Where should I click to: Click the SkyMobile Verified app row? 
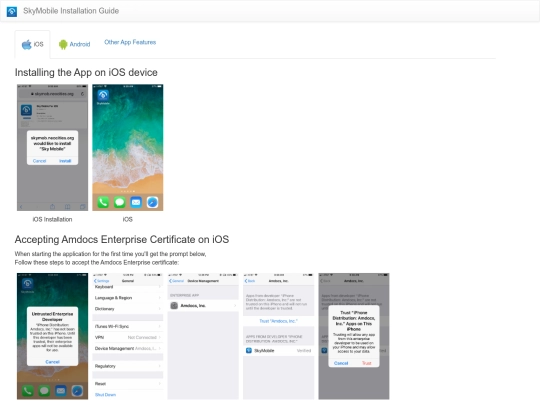[279, 351]
